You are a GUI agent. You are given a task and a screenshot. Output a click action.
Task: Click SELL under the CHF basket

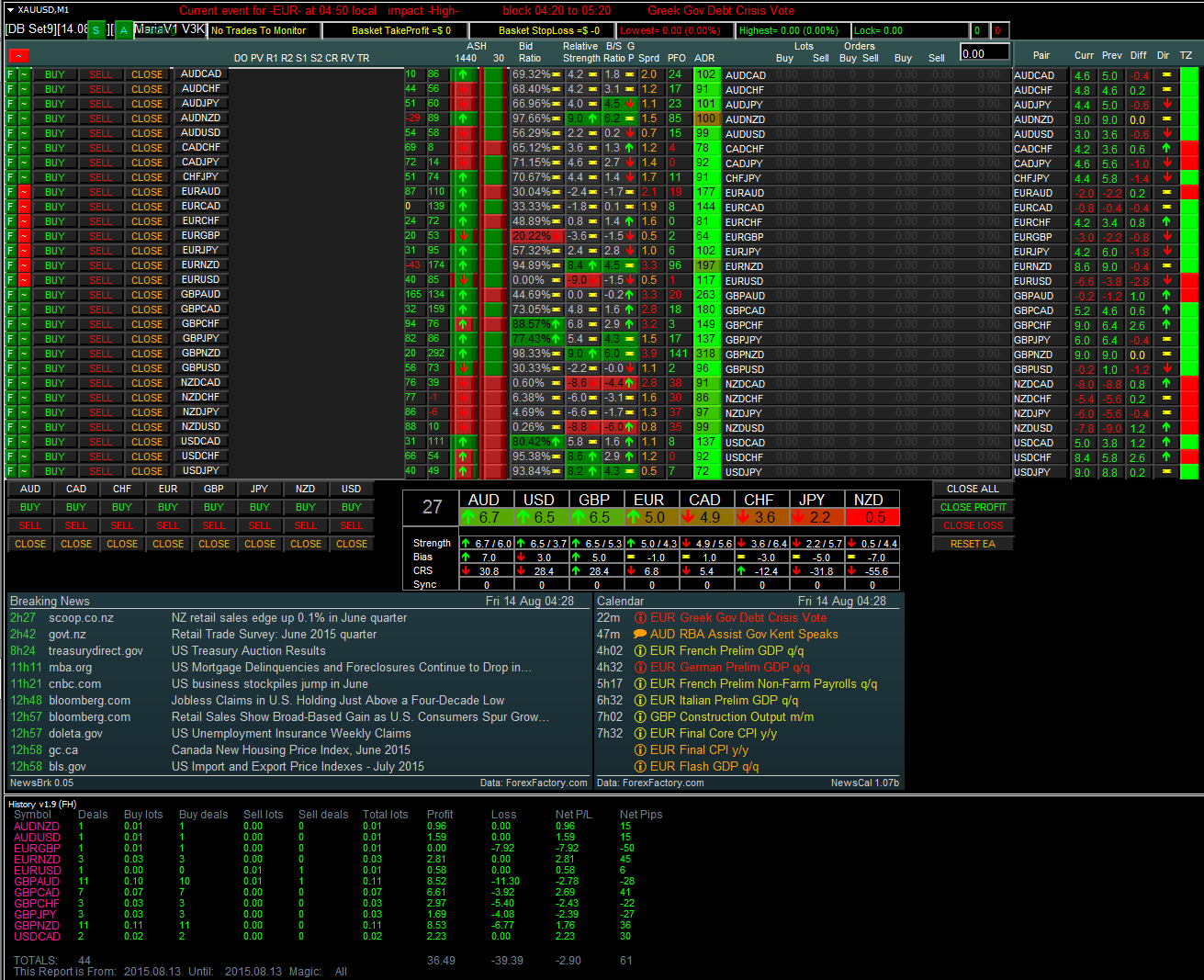[122, 525]
